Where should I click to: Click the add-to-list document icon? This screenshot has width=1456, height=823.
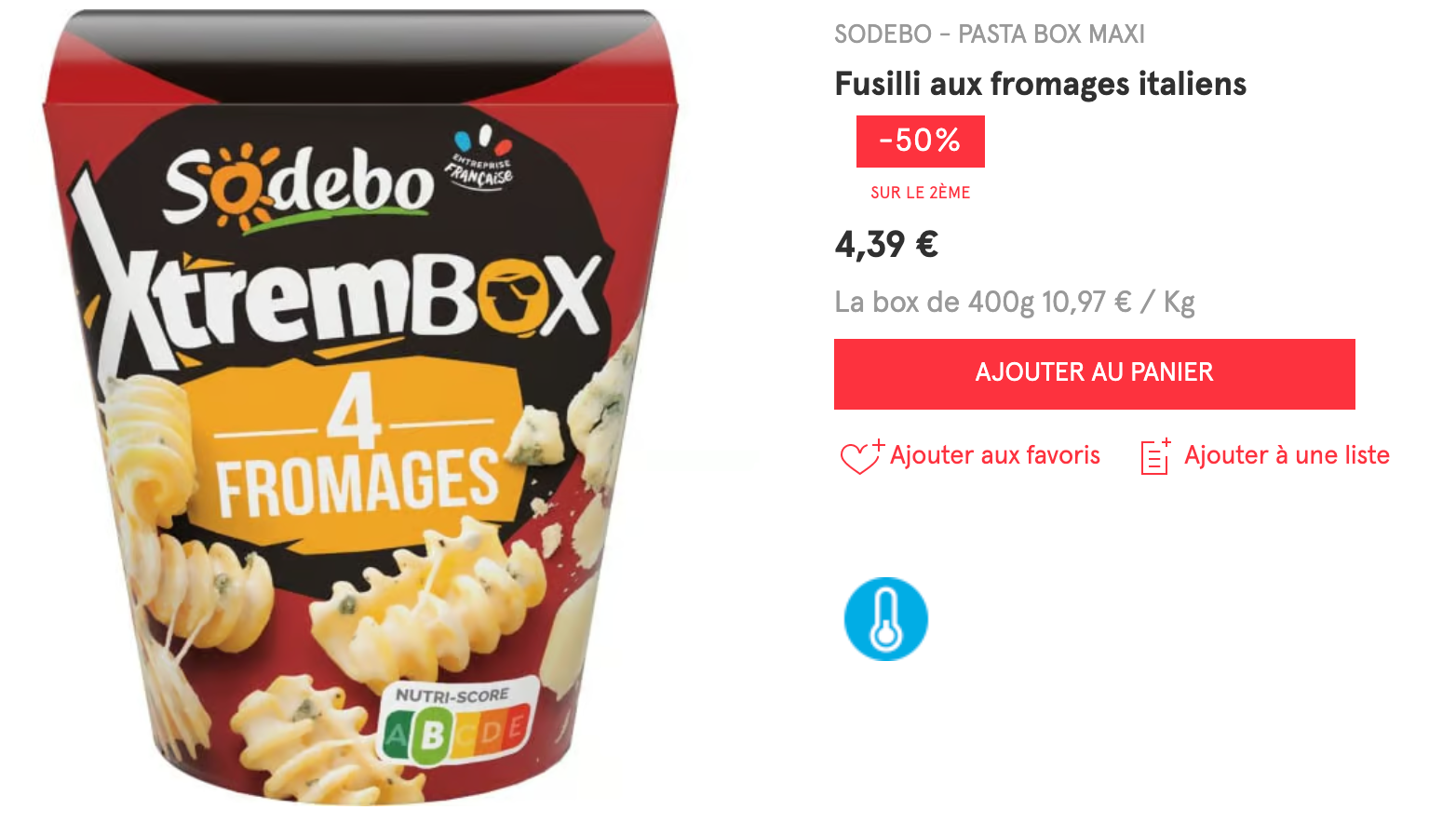click(x=1155, y=456)
